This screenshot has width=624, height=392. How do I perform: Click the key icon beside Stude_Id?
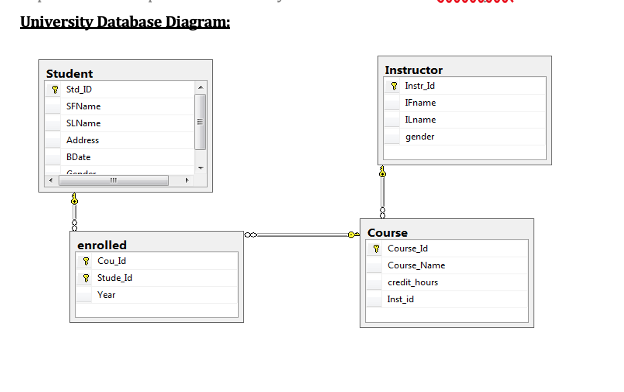[86, 278]
